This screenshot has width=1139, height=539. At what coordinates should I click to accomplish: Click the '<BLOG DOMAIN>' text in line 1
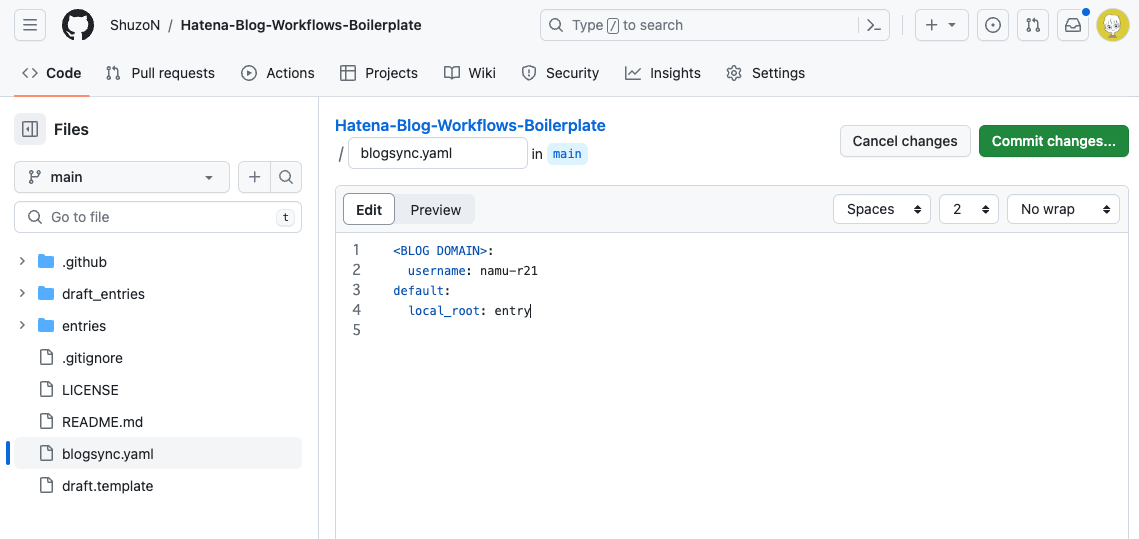click(440, 251)
